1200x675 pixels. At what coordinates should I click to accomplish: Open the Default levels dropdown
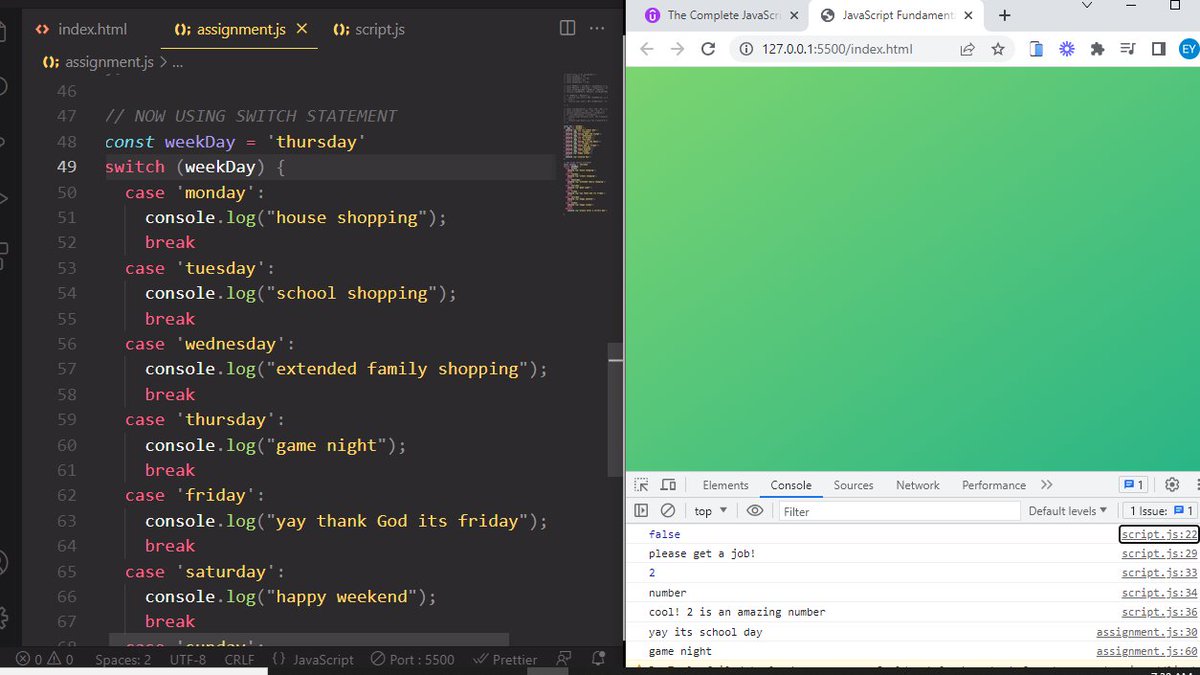tap(1068, 511)
